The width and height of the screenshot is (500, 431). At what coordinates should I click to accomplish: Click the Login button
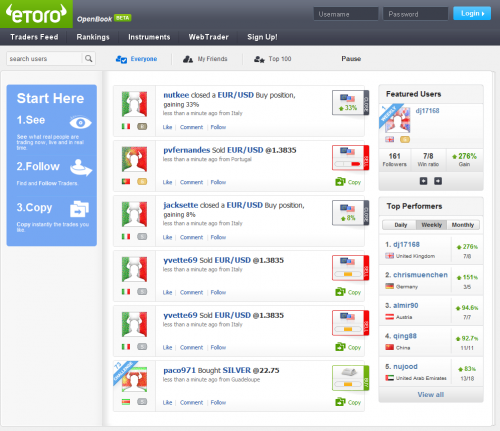point(472,13)
